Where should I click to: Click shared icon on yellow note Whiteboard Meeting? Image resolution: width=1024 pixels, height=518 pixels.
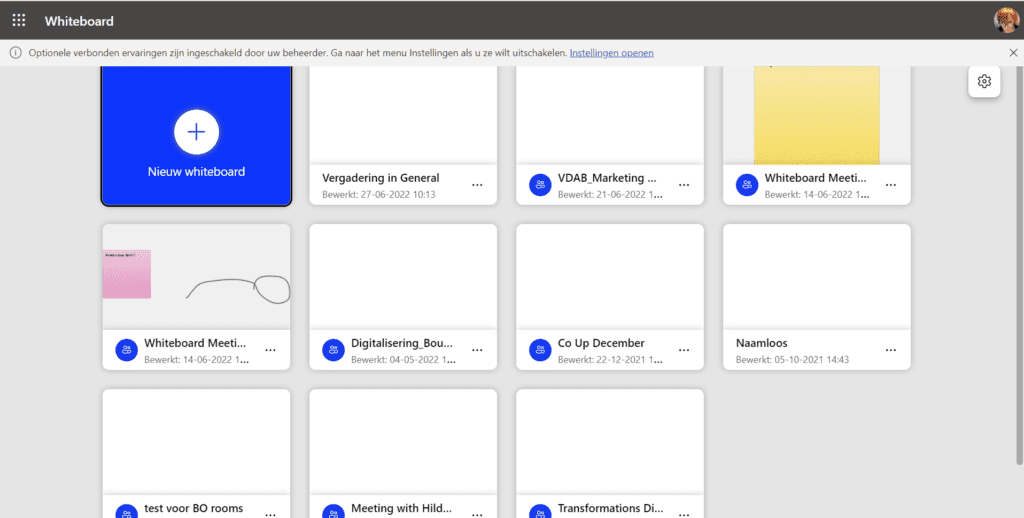coord(747,185)
